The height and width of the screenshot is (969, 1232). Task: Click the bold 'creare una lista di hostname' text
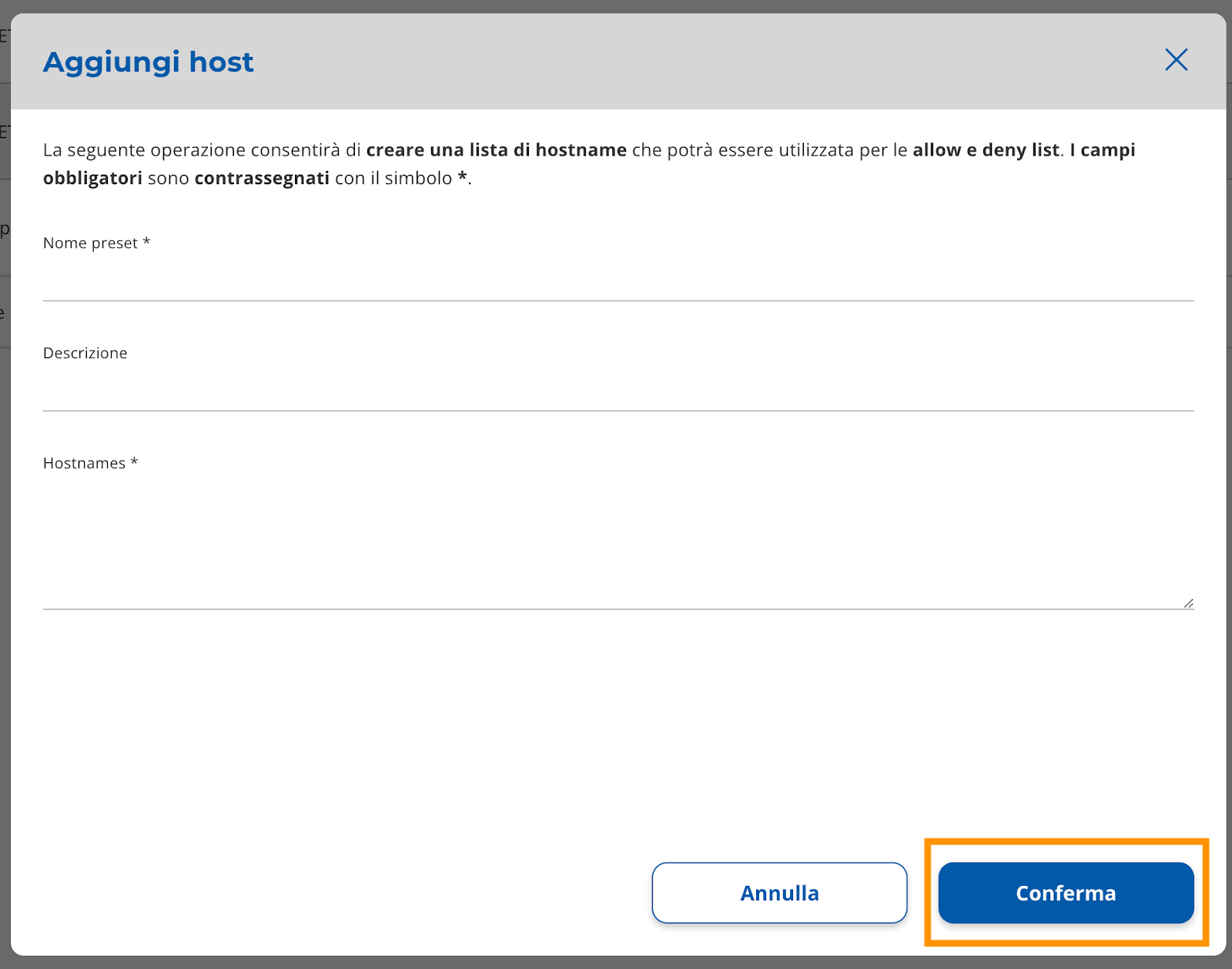pyautogui.click(x=496, y=149)
